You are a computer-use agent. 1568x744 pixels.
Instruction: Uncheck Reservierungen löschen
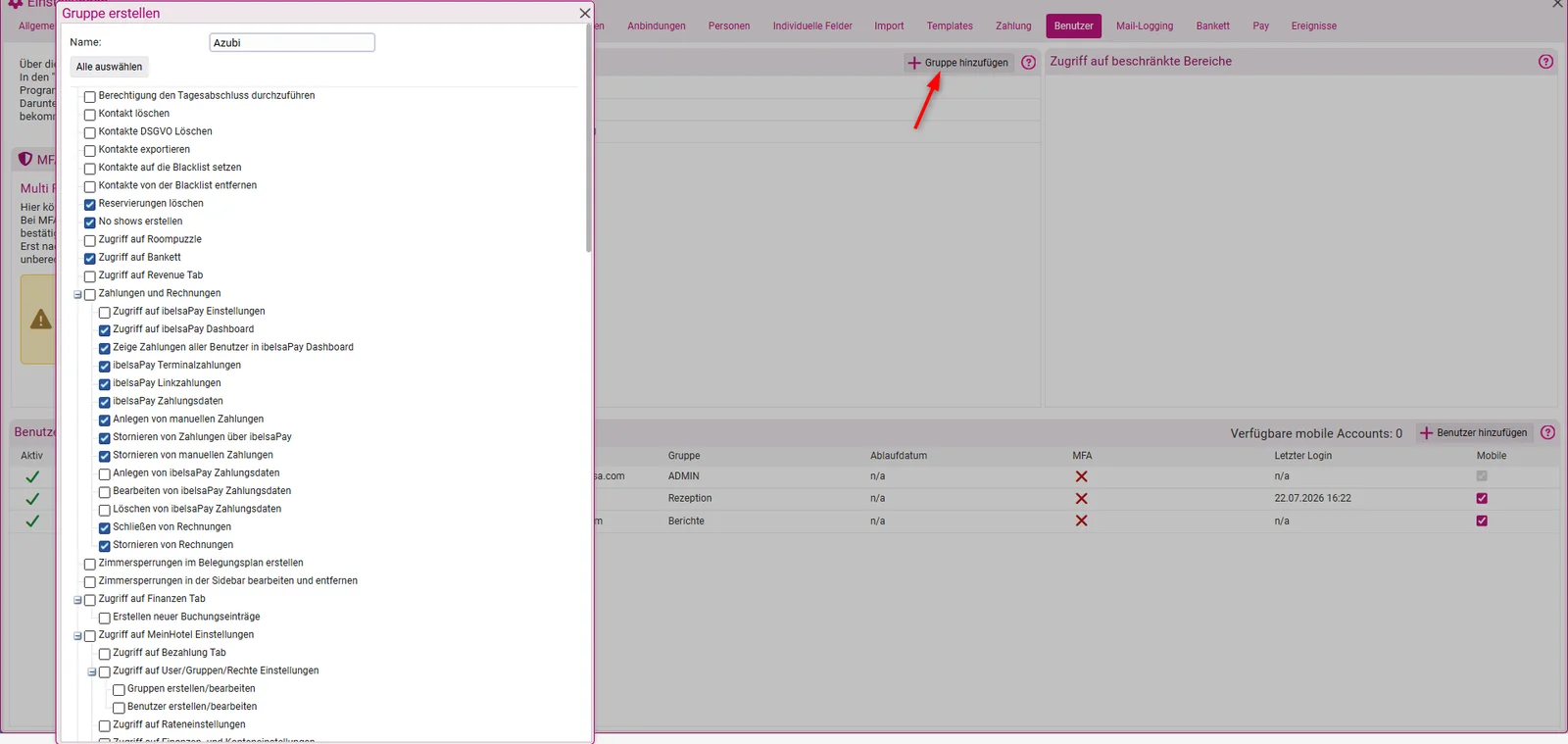[x=90, y=205]
